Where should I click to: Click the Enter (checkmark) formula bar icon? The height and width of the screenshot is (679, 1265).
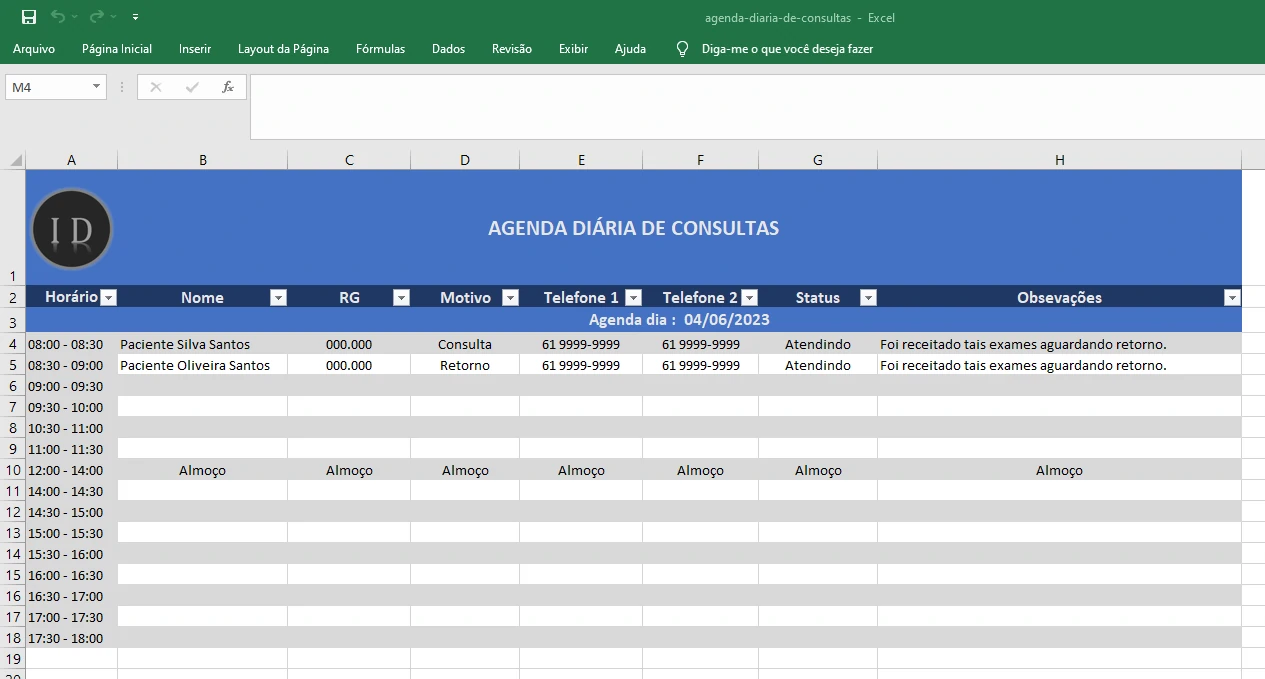190,87
